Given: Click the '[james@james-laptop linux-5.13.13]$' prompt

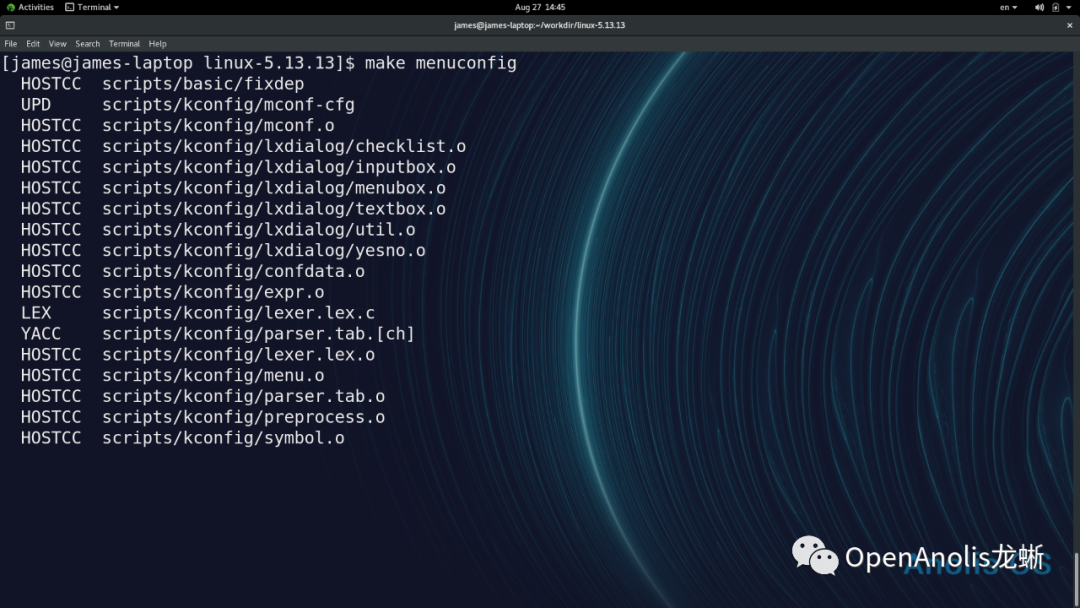Looking at the screenshot, I should pos(178,63).
